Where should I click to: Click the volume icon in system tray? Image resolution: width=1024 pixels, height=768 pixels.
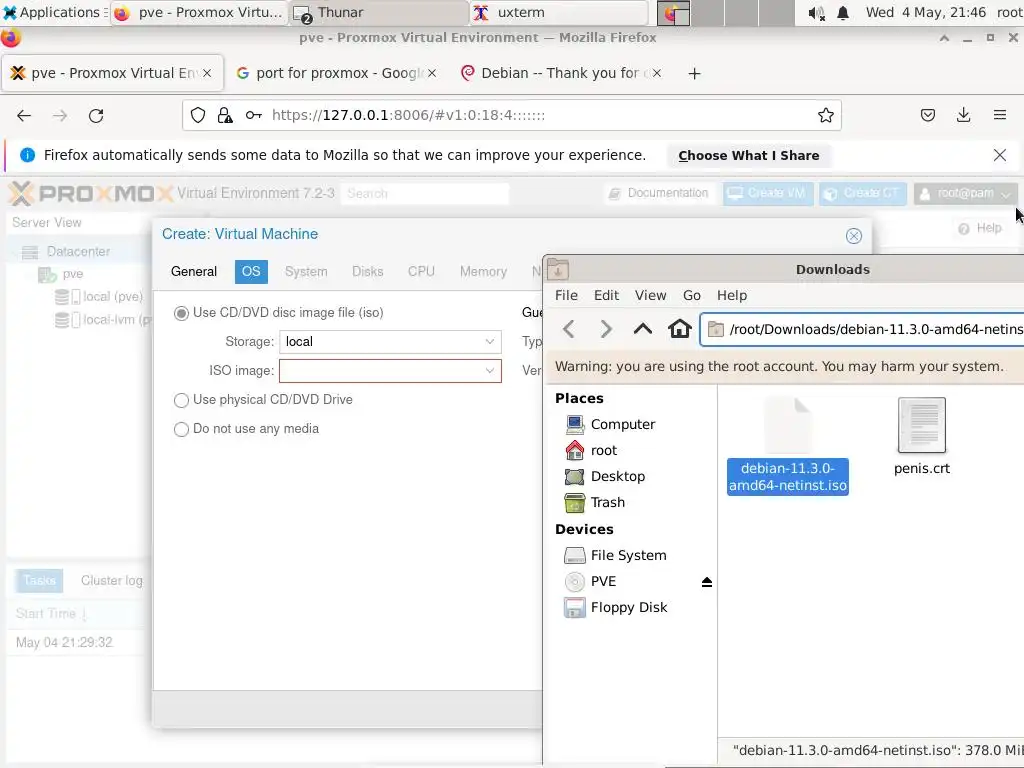pyautogui.click(x=816, y=13)
